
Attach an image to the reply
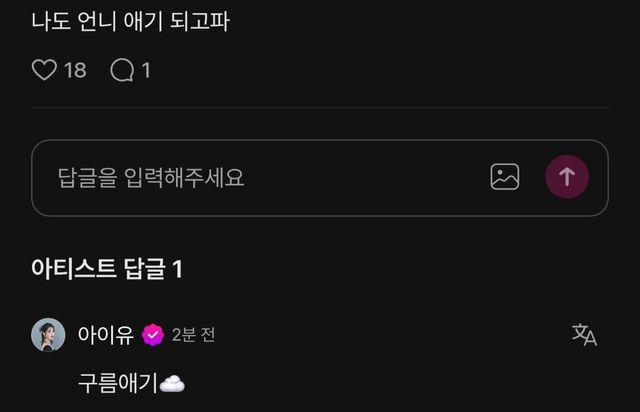coord(504,177)
